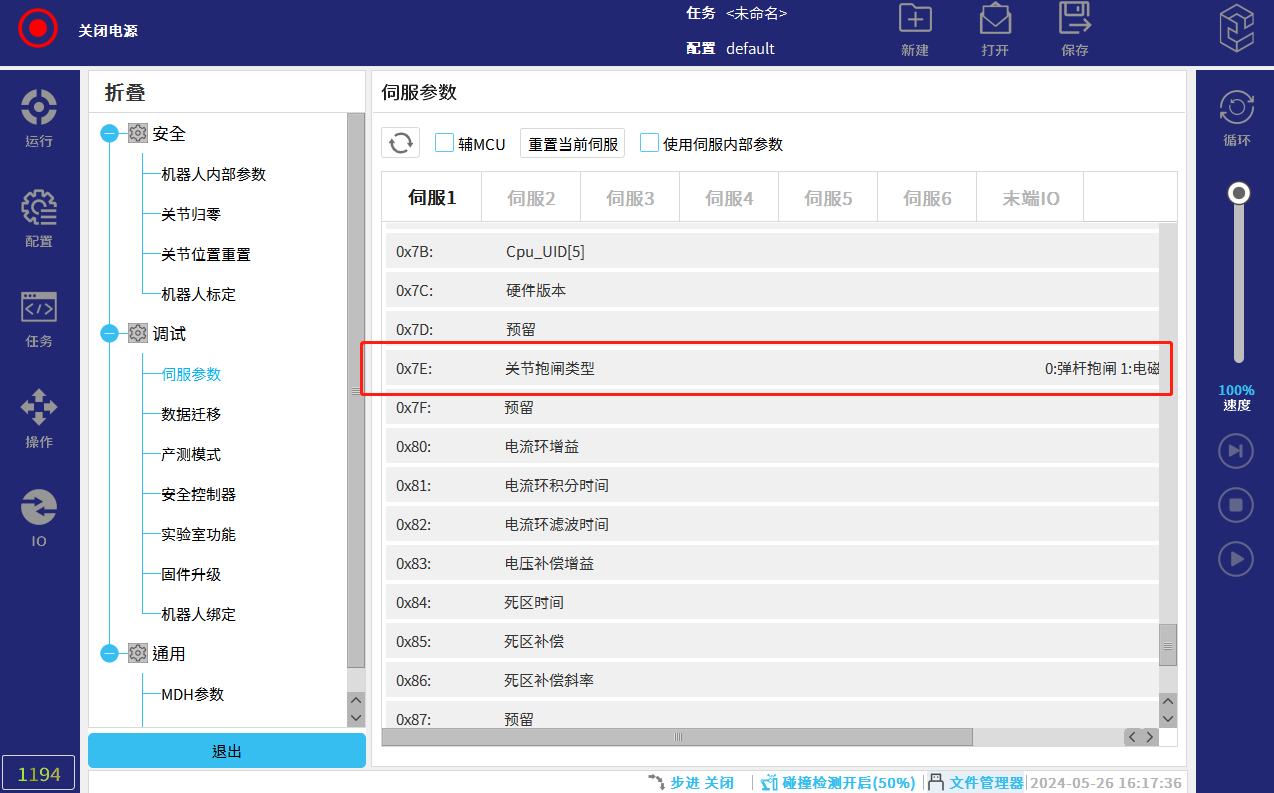Click the 保存 (Save) icon

(1074, 20)
